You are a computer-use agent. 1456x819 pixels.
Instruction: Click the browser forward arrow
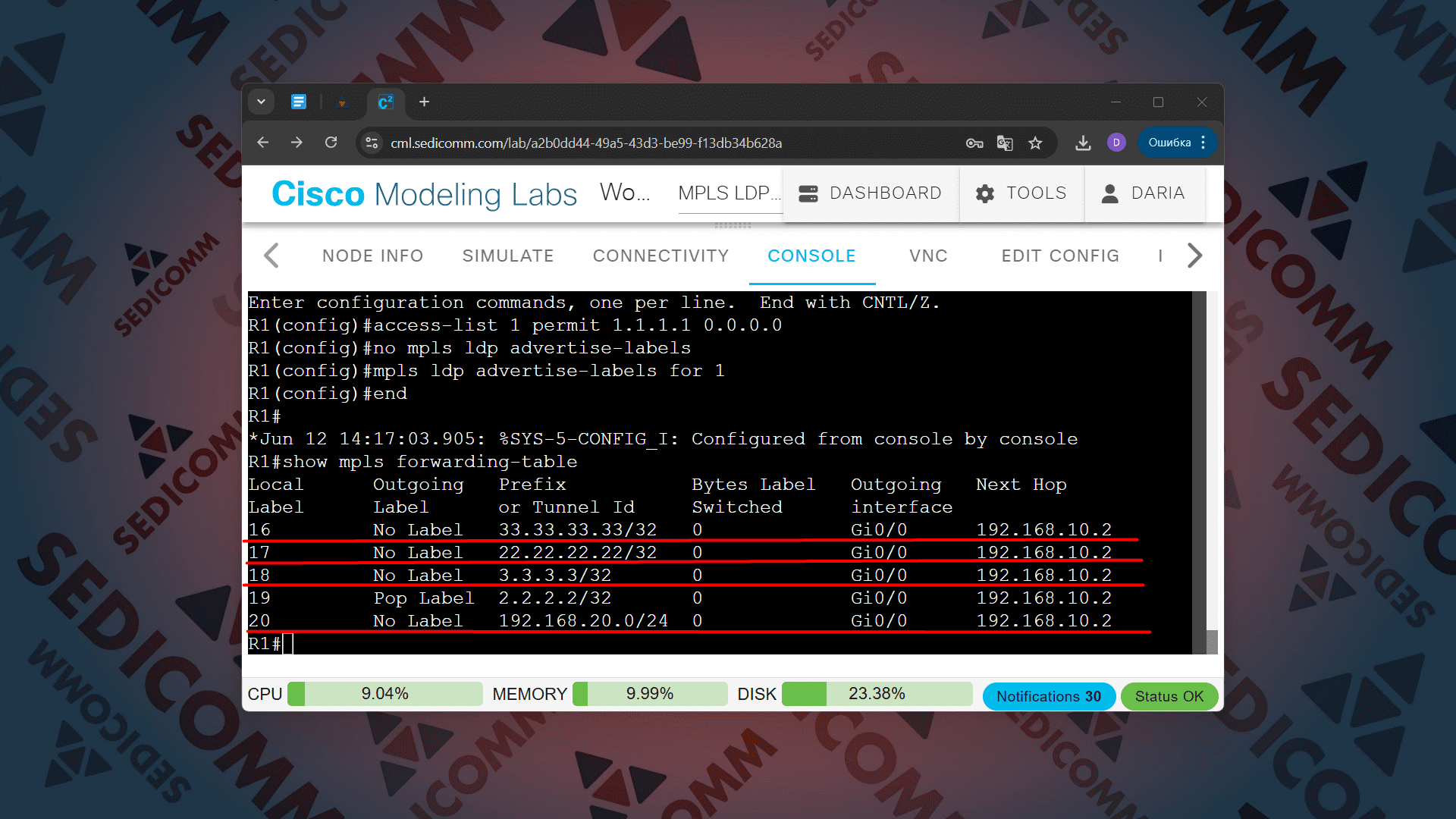click(x=297, y=143)
